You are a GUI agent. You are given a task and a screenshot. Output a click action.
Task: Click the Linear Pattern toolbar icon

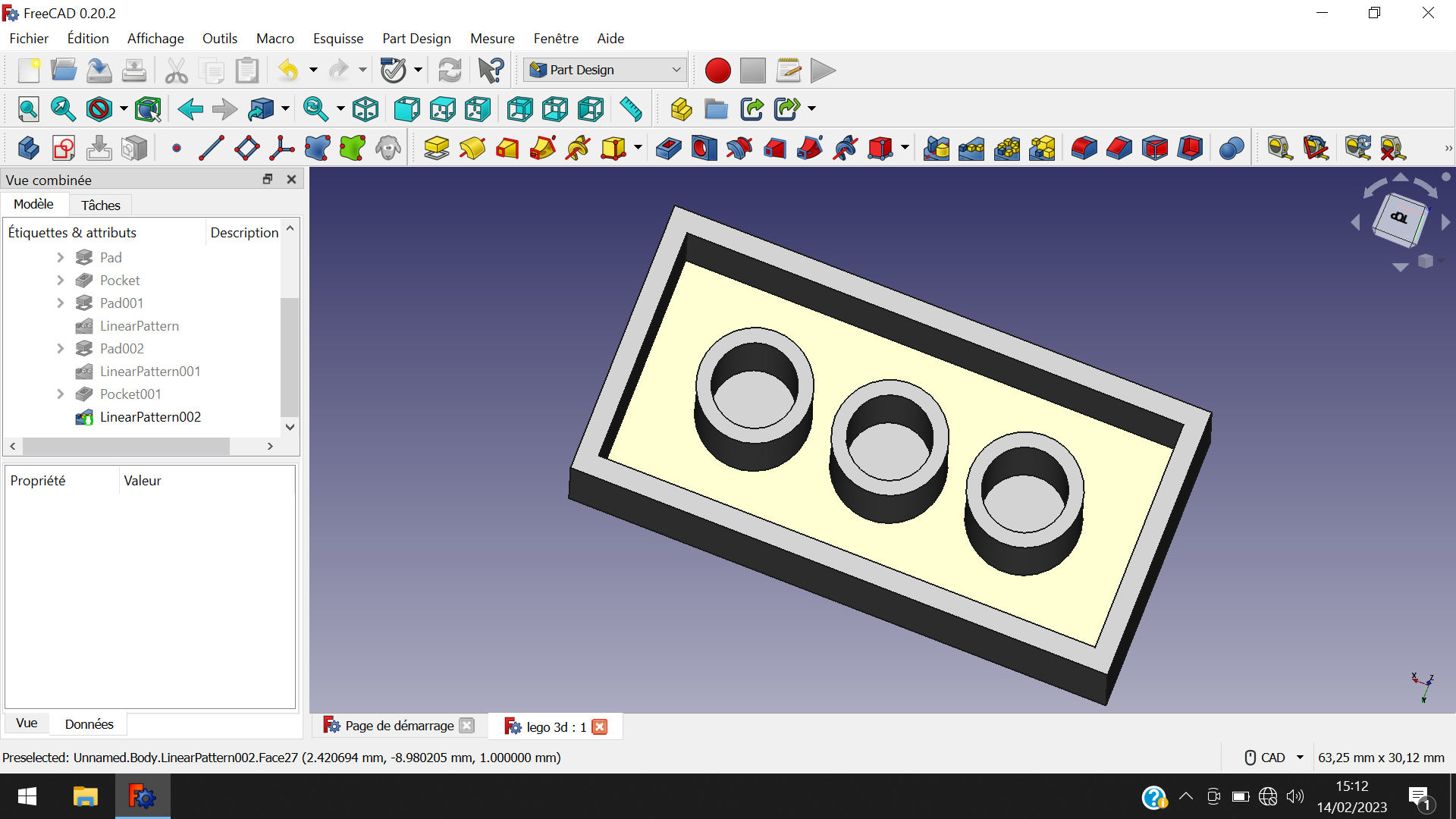point(971,148)
